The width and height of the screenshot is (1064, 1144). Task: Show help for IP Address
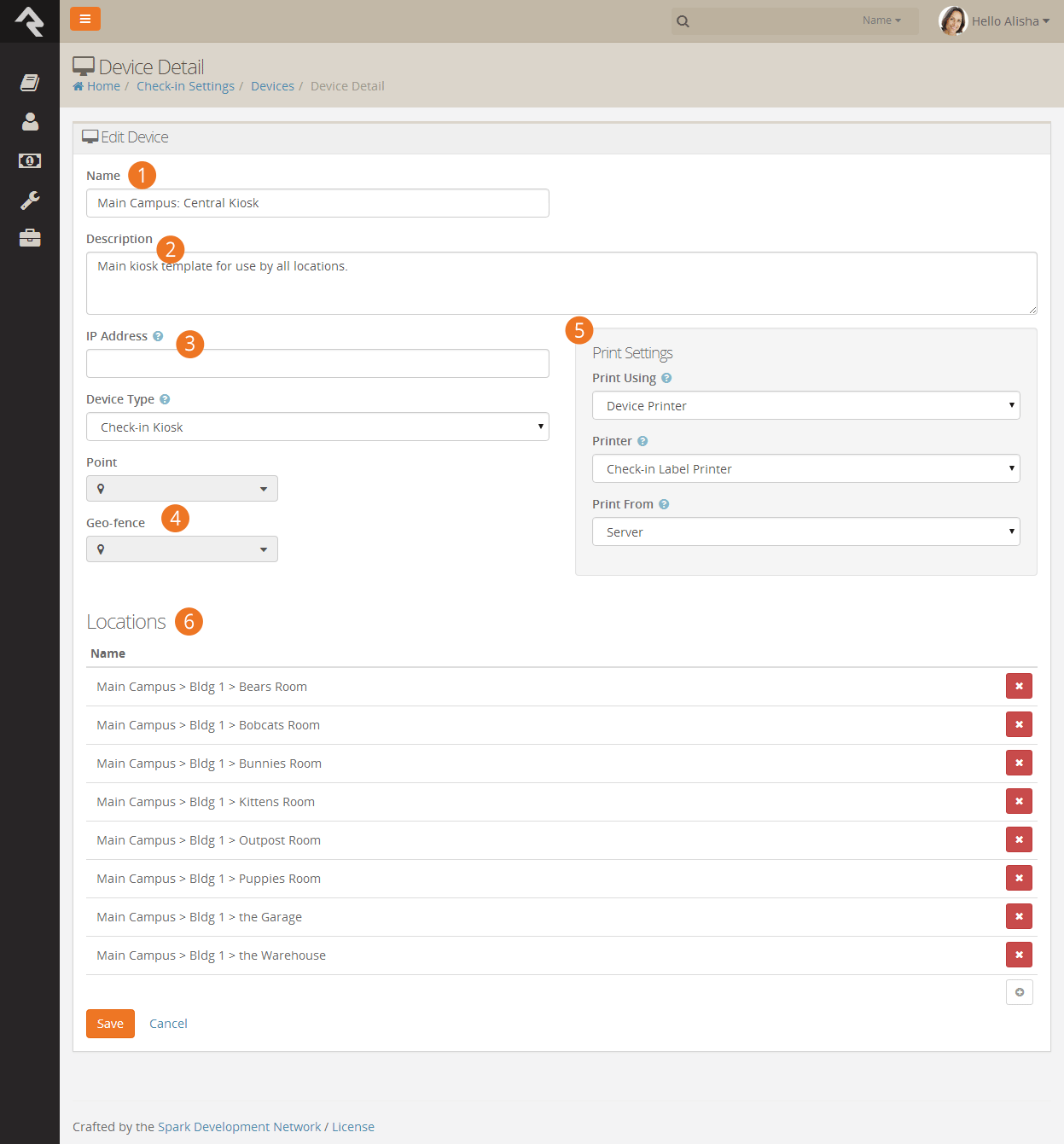pos(158,336)
